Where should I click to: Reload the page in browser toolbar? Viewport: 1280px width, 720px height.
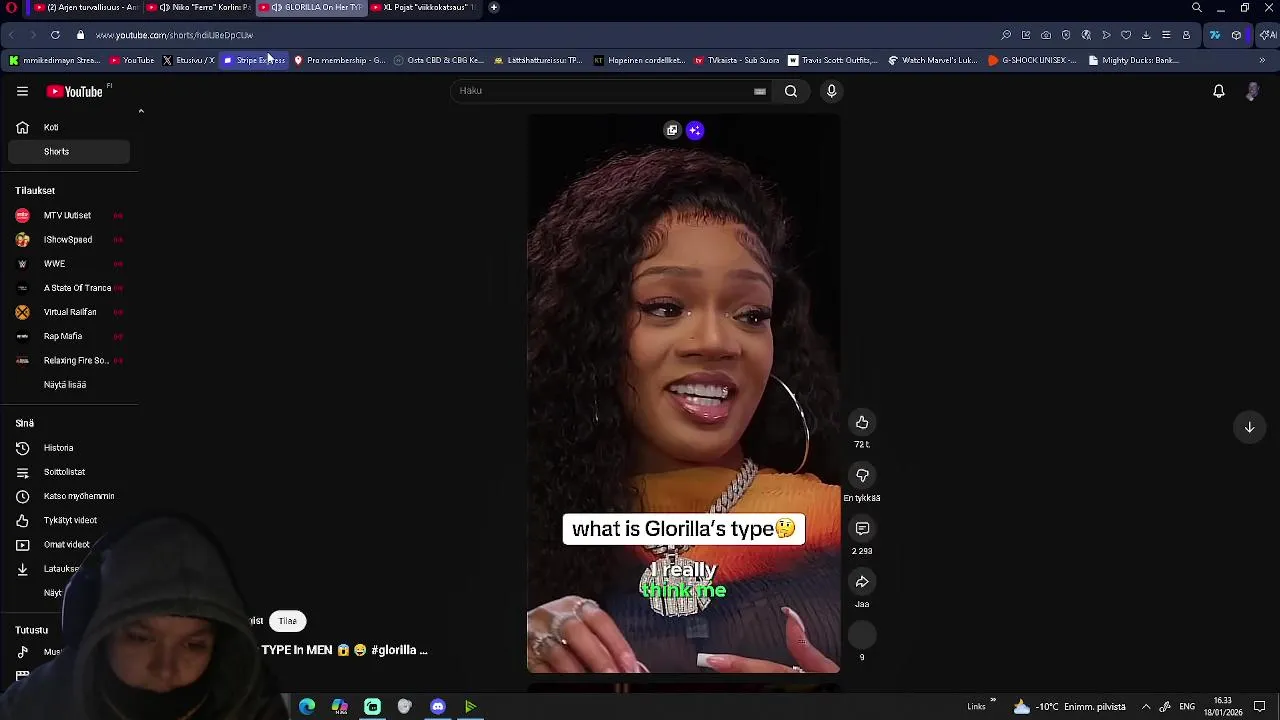[55, 35]
